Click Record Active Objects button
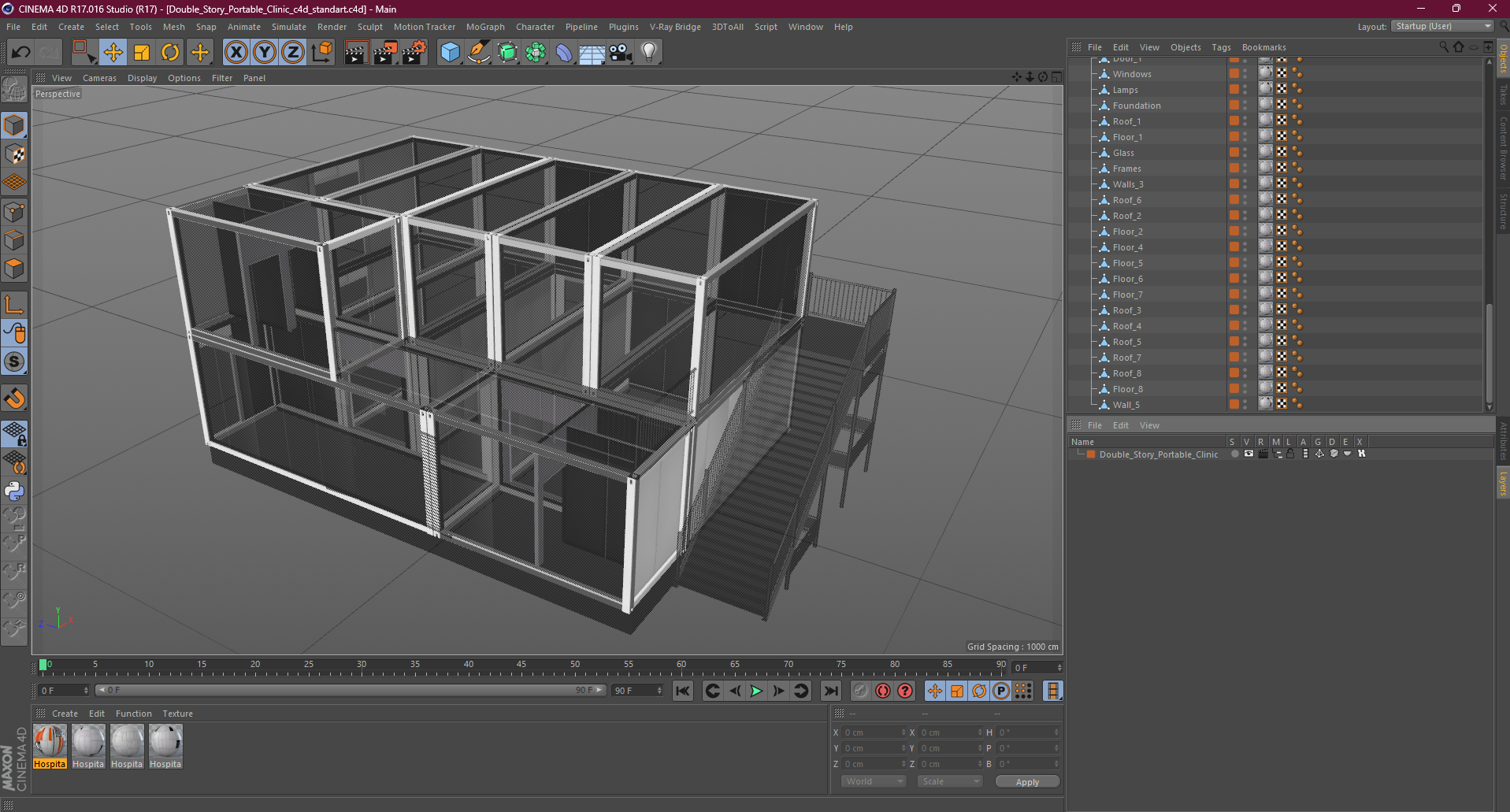The width and height of the screenshot is (1510, 812). click(861, 691)
